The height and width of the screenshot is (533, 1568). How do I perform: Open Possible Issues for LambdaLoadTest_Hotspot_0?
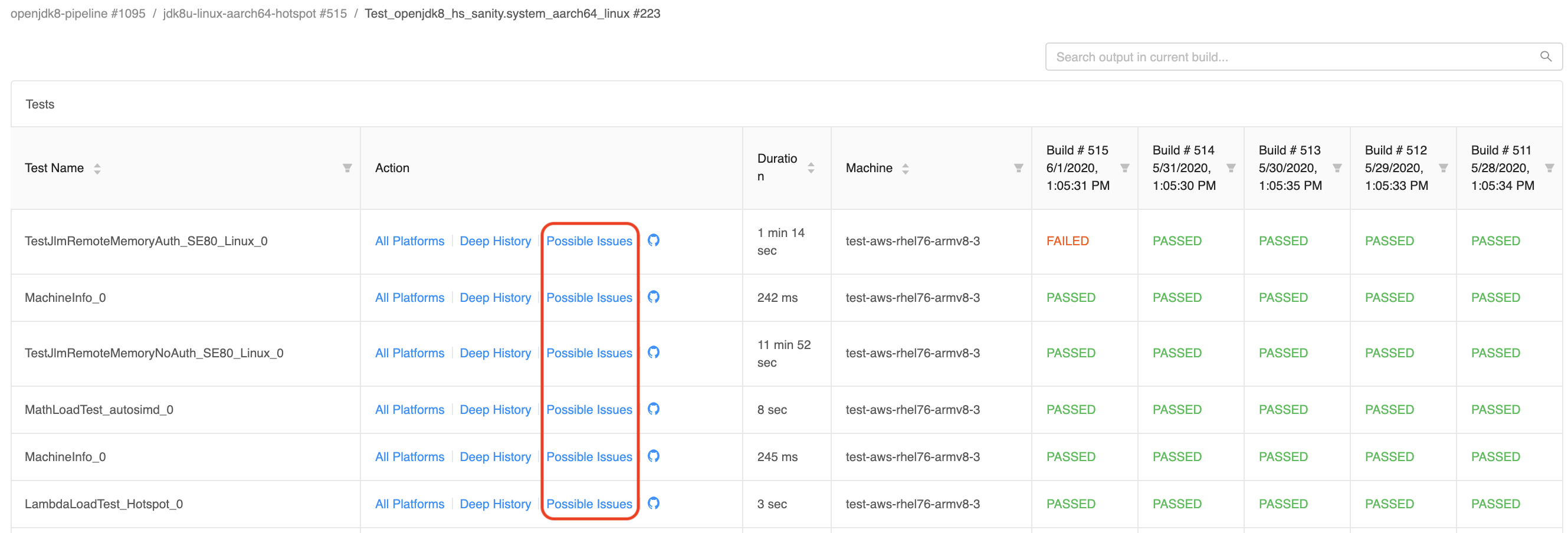[x=589, y=504]
